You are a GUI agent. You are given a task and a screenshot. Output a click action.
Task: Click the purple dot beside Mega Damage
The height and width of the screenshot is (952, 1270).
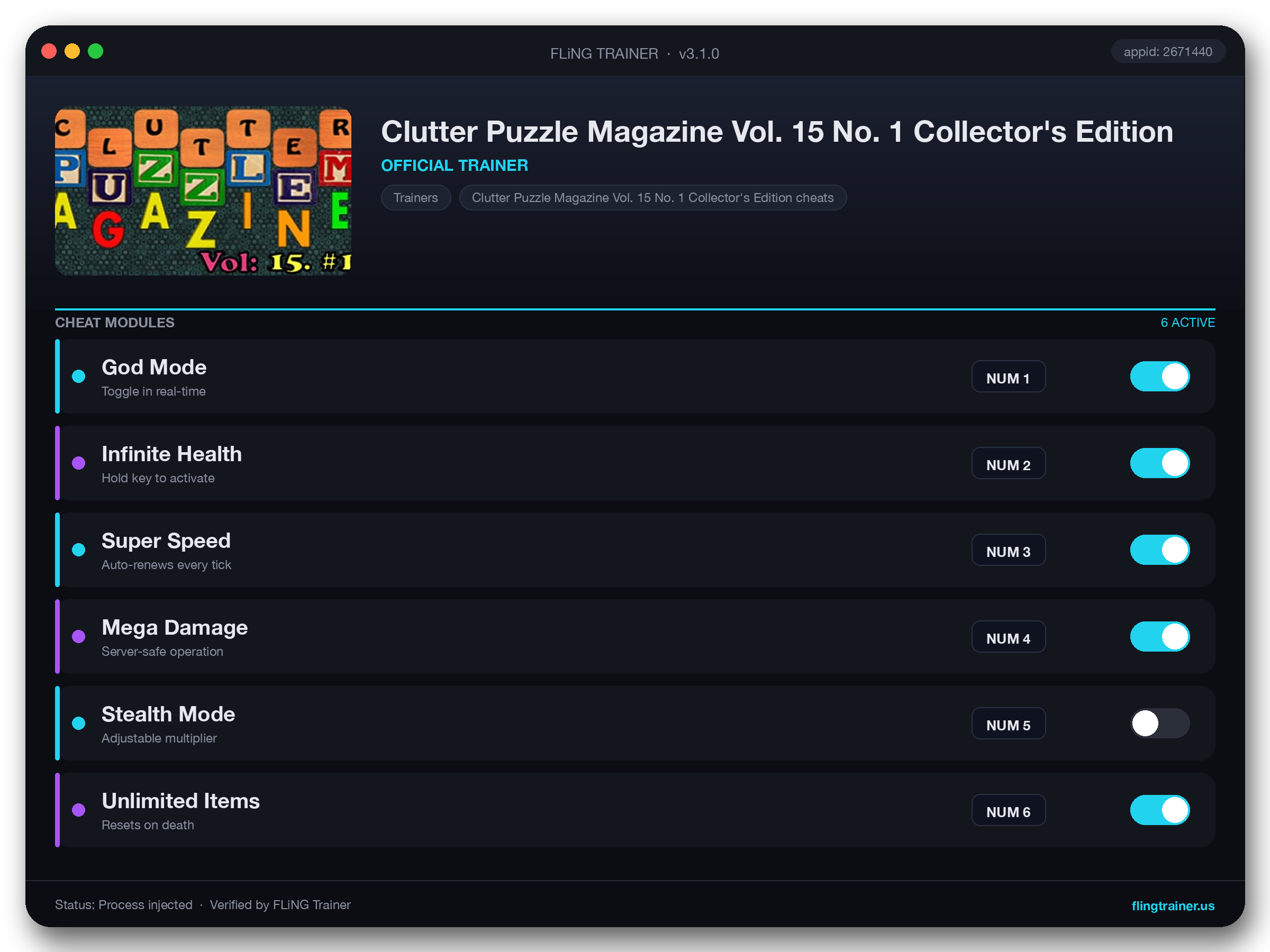[79, 636]
